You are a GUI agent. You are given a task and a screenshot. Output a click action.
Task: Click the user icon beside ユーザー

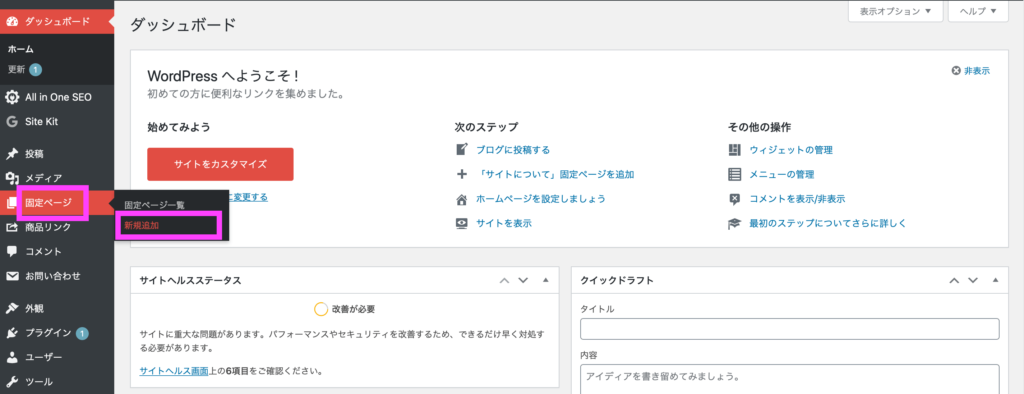(12, 357)
